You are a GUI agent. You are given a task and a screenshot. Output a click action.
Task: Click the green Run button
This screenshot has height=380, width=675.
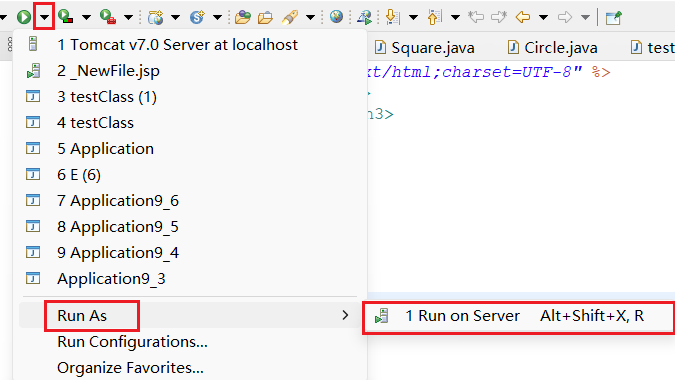[24, 17]
